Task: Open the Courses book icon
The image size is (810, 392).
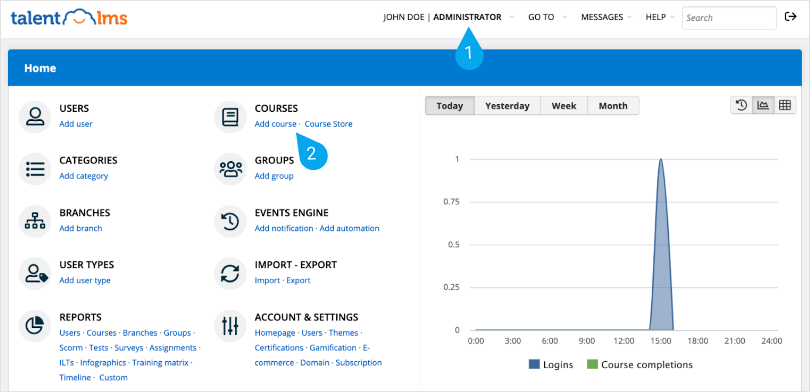Action: (x=230, y=117)
